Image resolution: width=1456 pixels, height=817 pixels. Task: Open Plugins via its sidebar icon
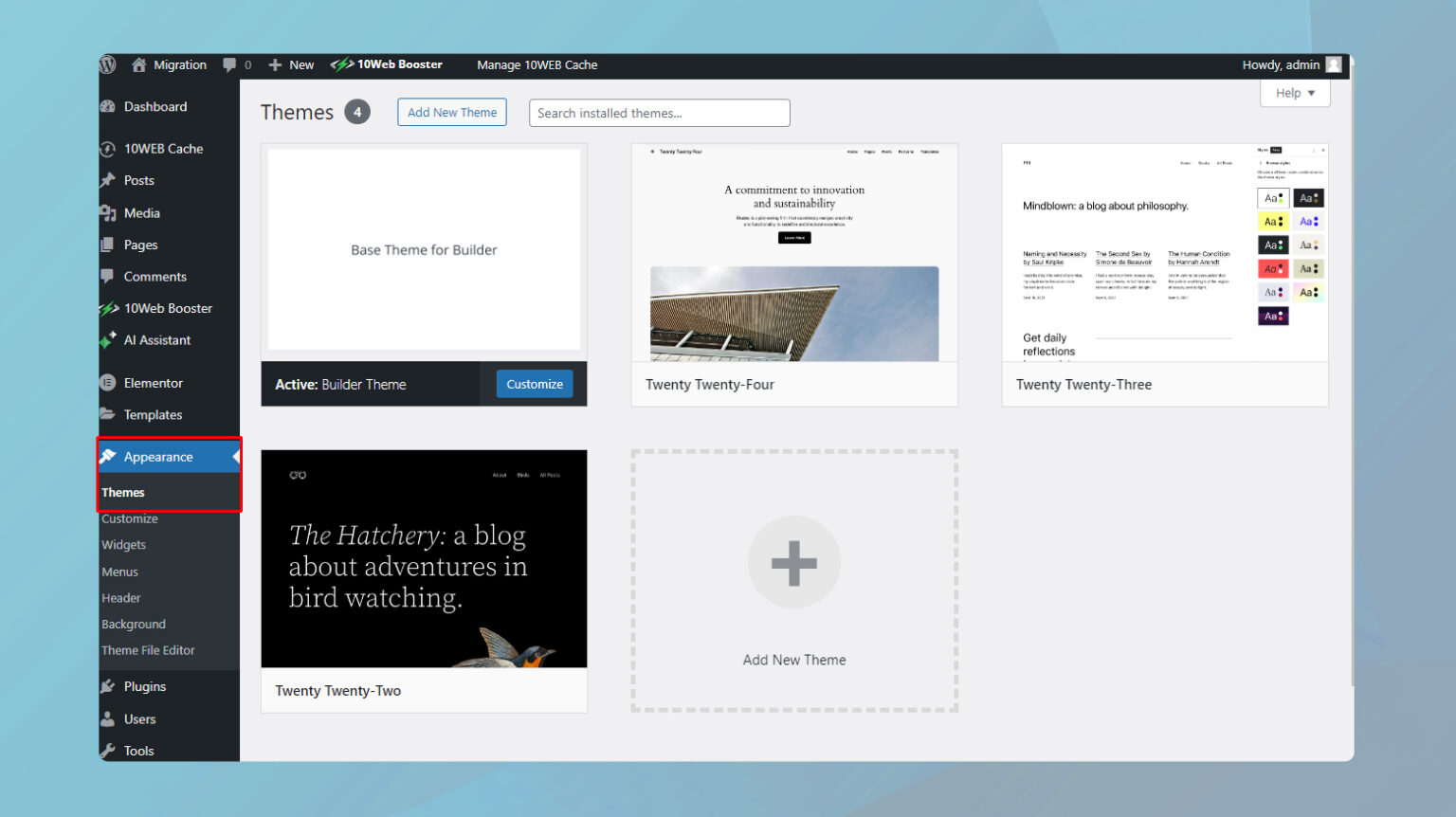(108, 686)
